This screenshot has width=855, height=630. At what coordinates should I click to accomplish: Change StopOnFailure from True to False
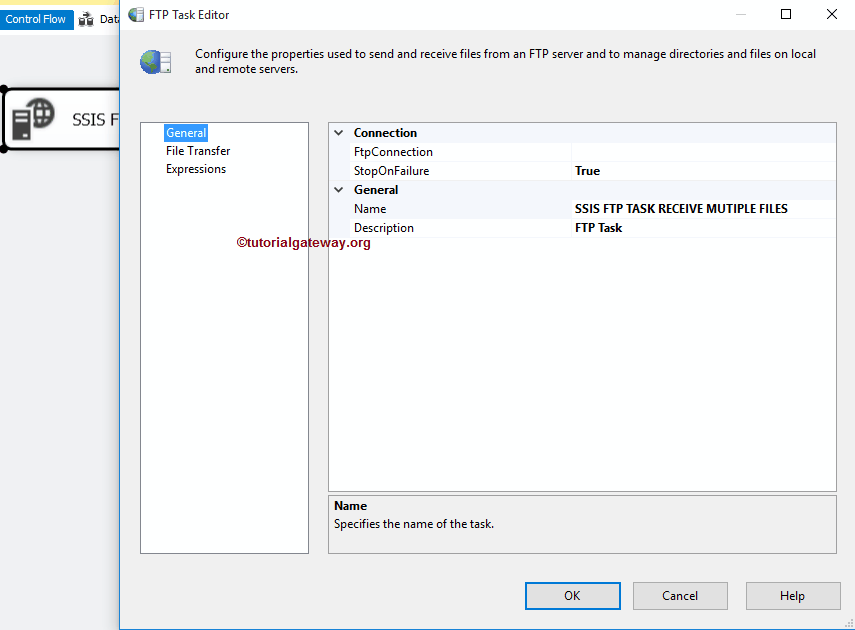(x=700, y=170)
